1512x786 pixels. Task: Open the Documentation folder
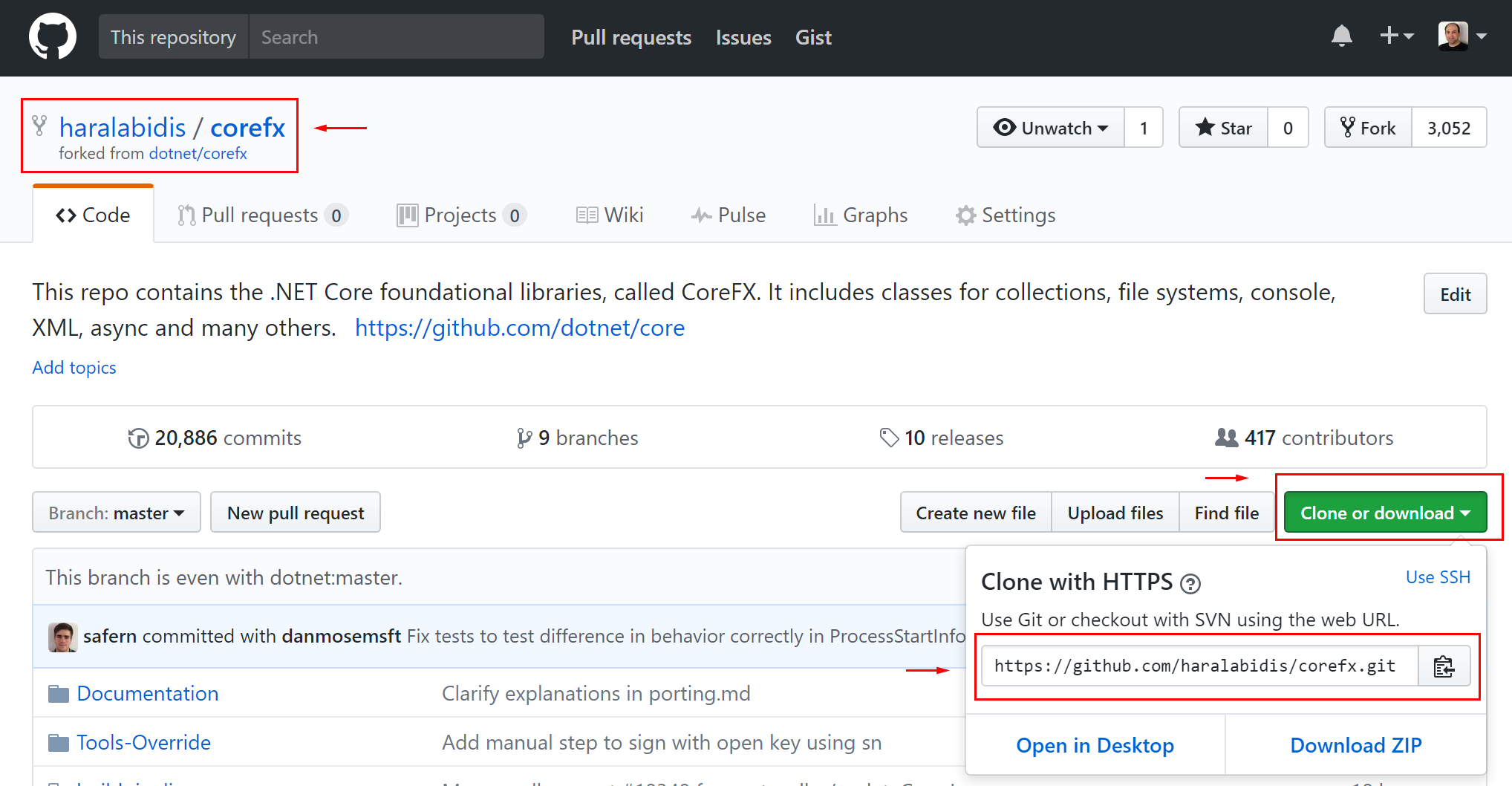pyautogui.click(x=148, y=694)
